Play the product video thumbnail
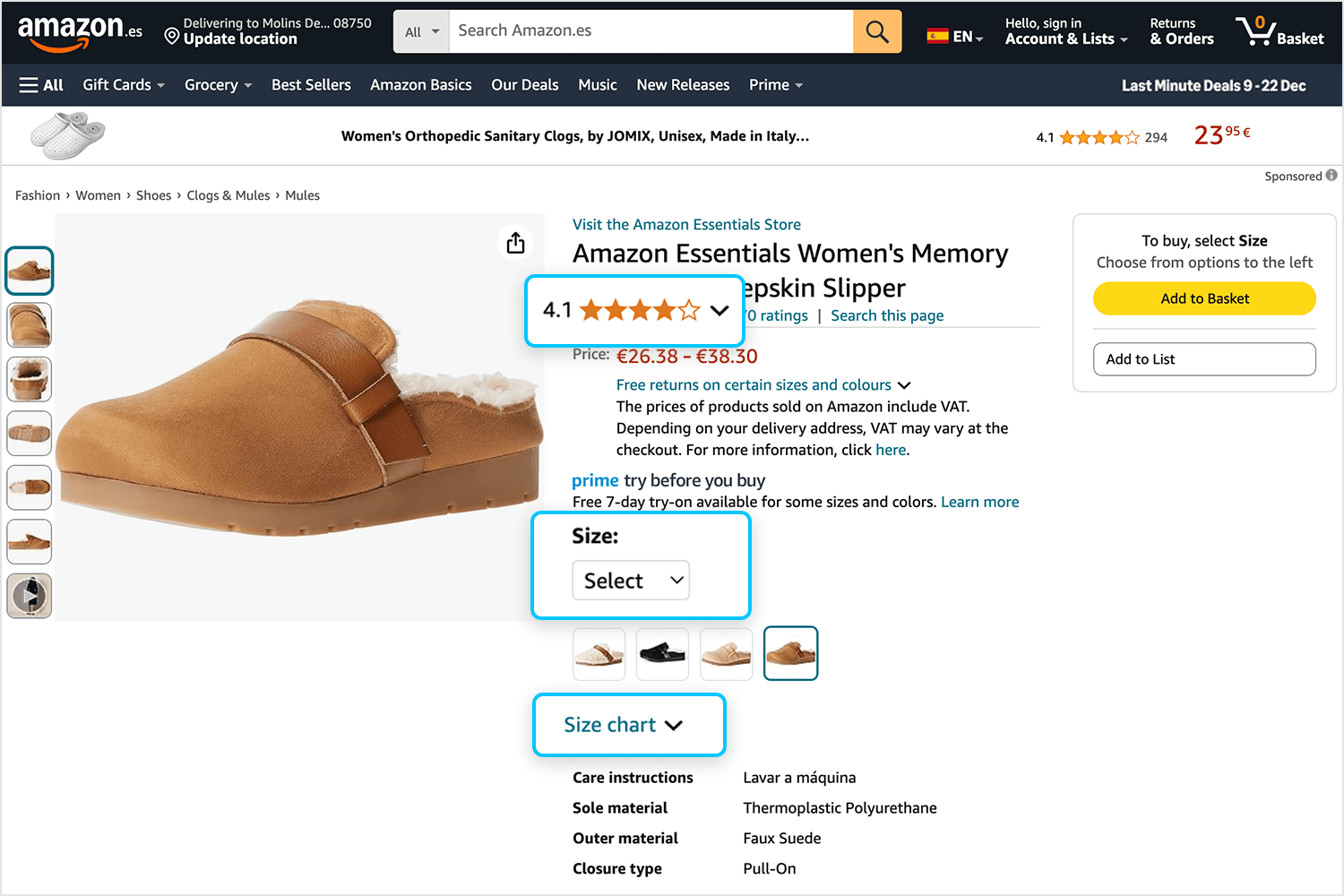Image resolution: width=1344 pixels, height=896 pixels. pyautogui.click(x=30, y=596)
